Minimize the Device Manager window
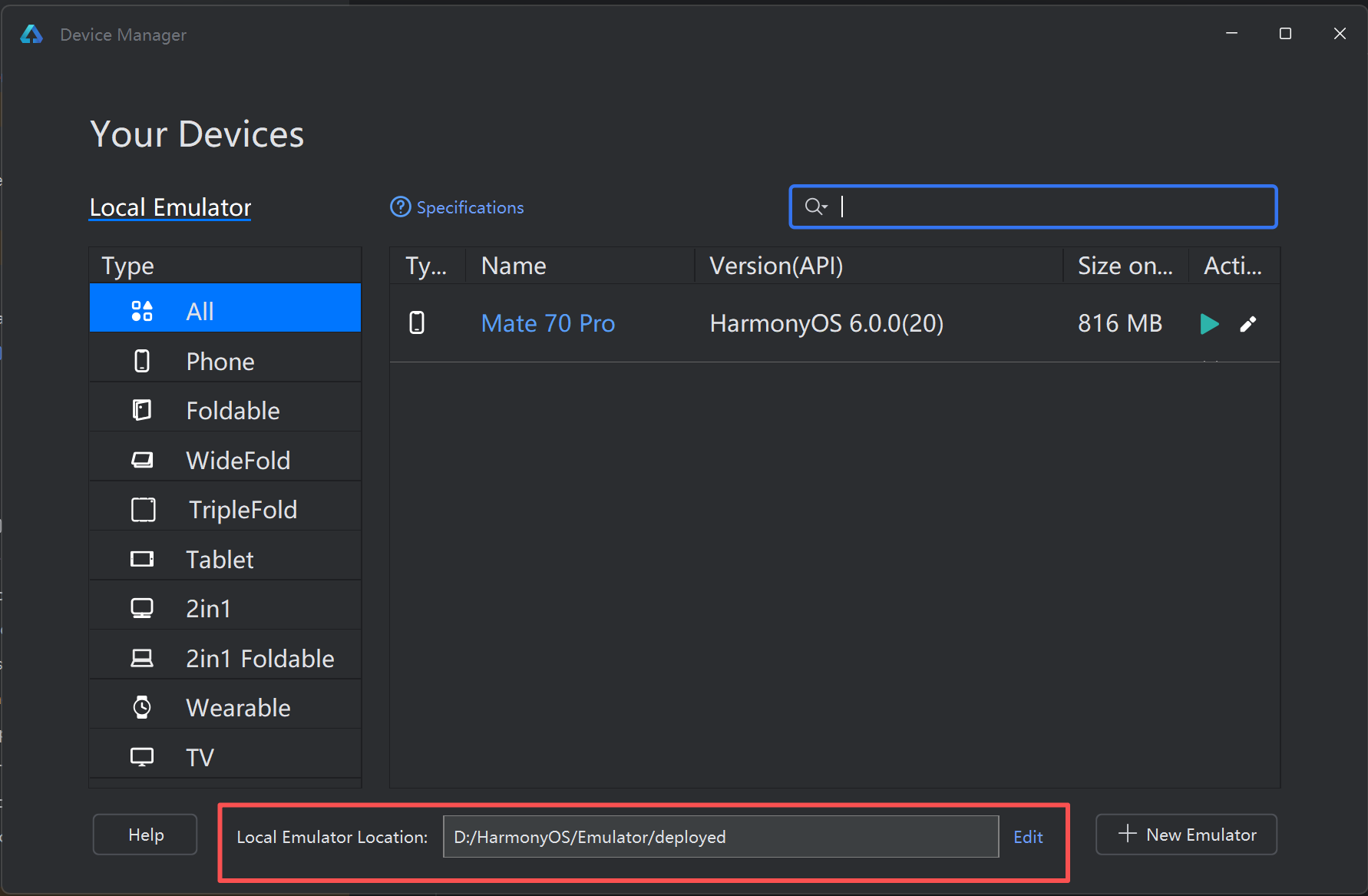This screenshot has height=896, width=1368. tap(1231, 34)
